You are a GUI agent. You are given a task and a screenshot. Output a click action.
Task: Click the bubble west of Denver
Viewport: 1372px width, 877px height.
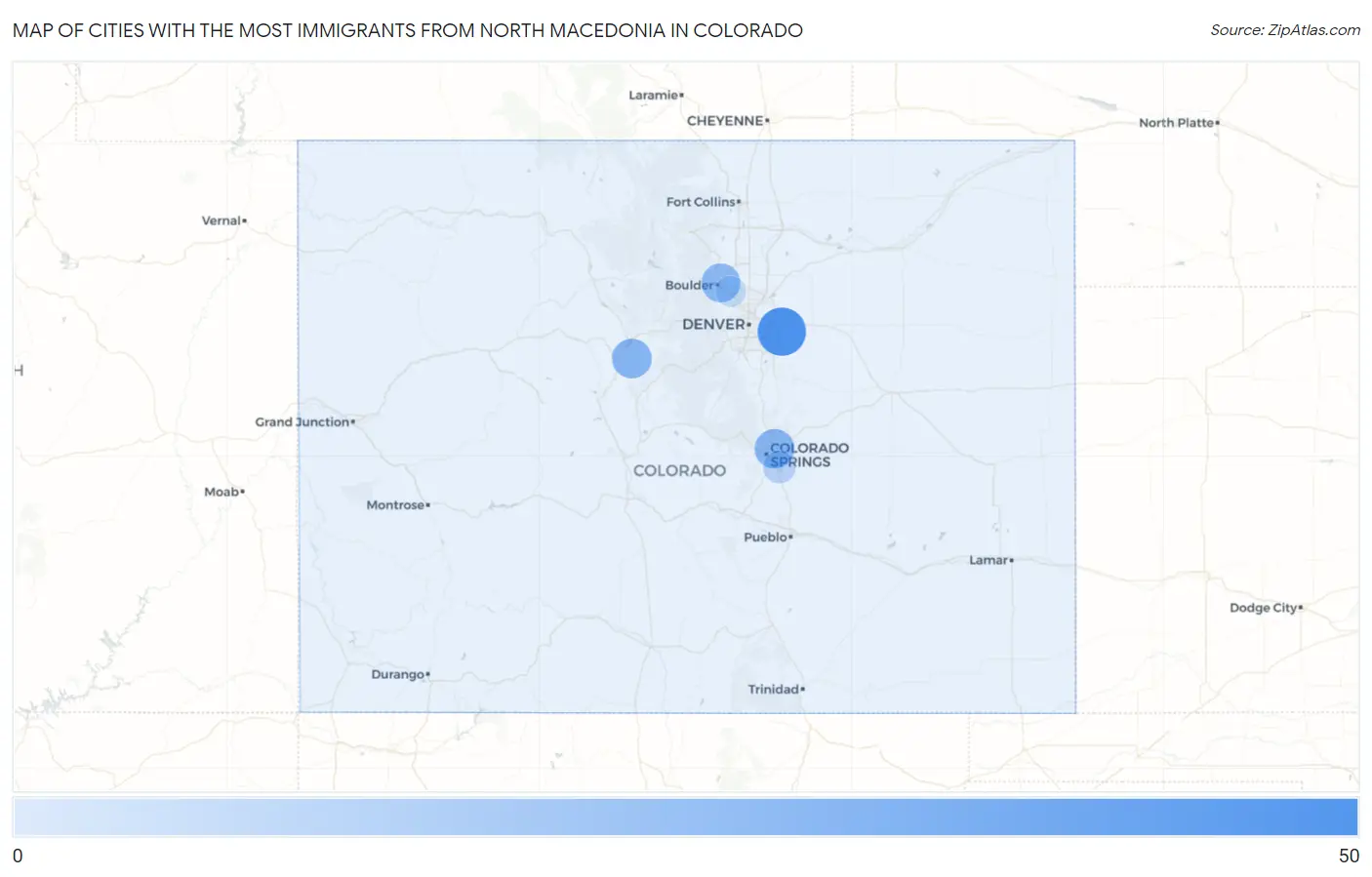(631, 358)
